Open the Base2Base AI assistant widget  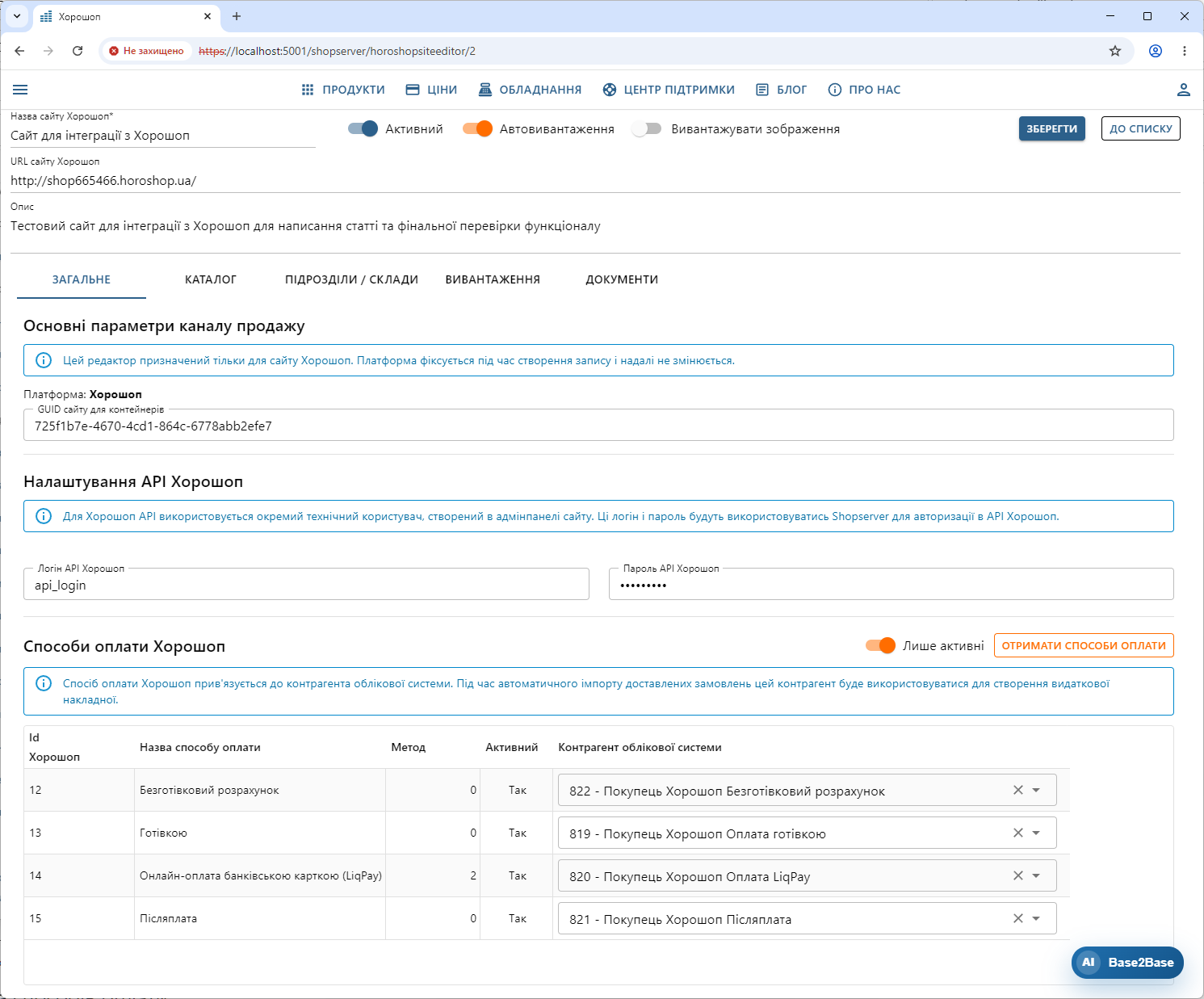pos(1127,962)
